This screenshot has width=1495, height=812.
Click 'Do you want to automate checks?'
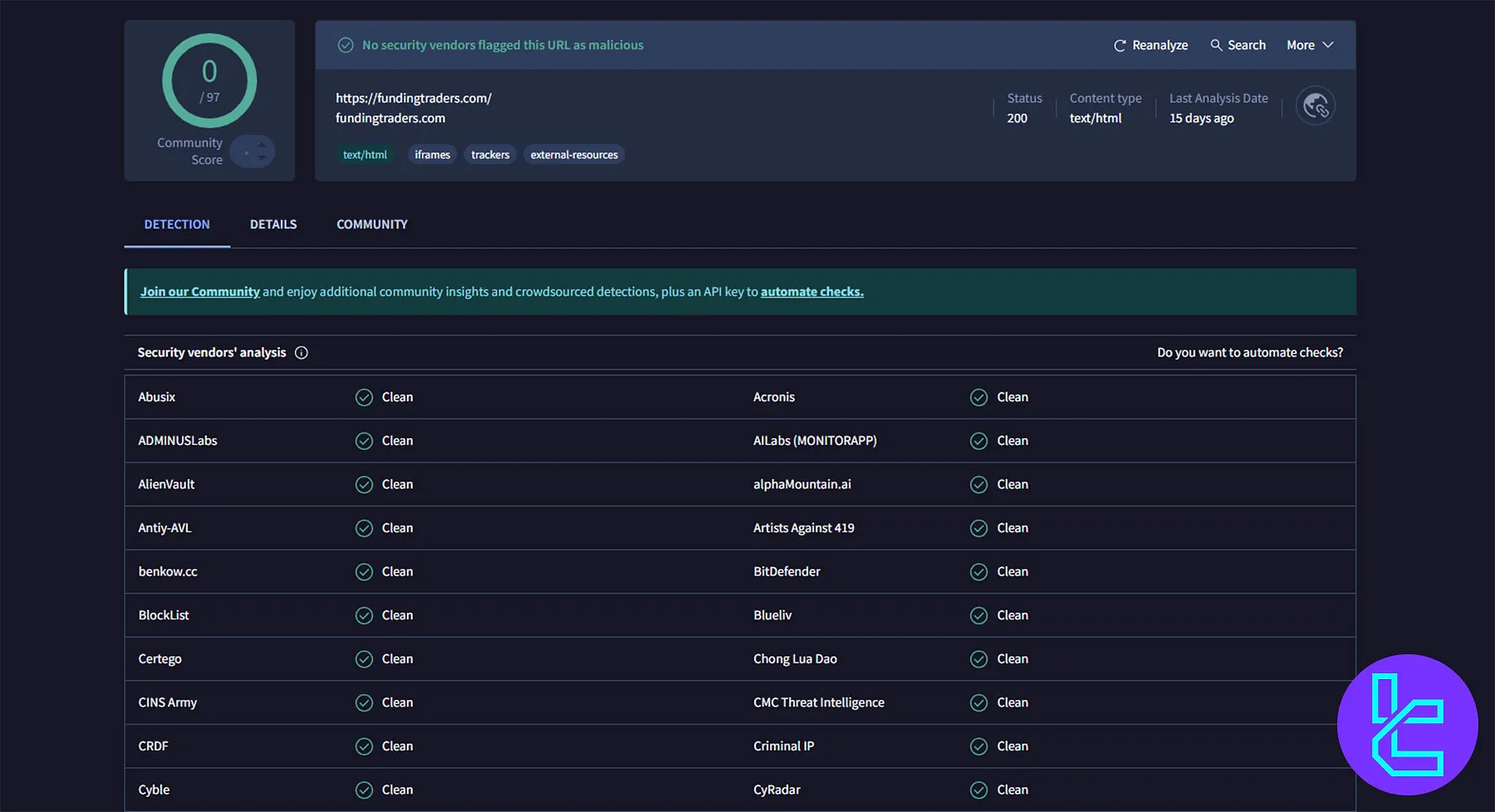[1250, 352]
